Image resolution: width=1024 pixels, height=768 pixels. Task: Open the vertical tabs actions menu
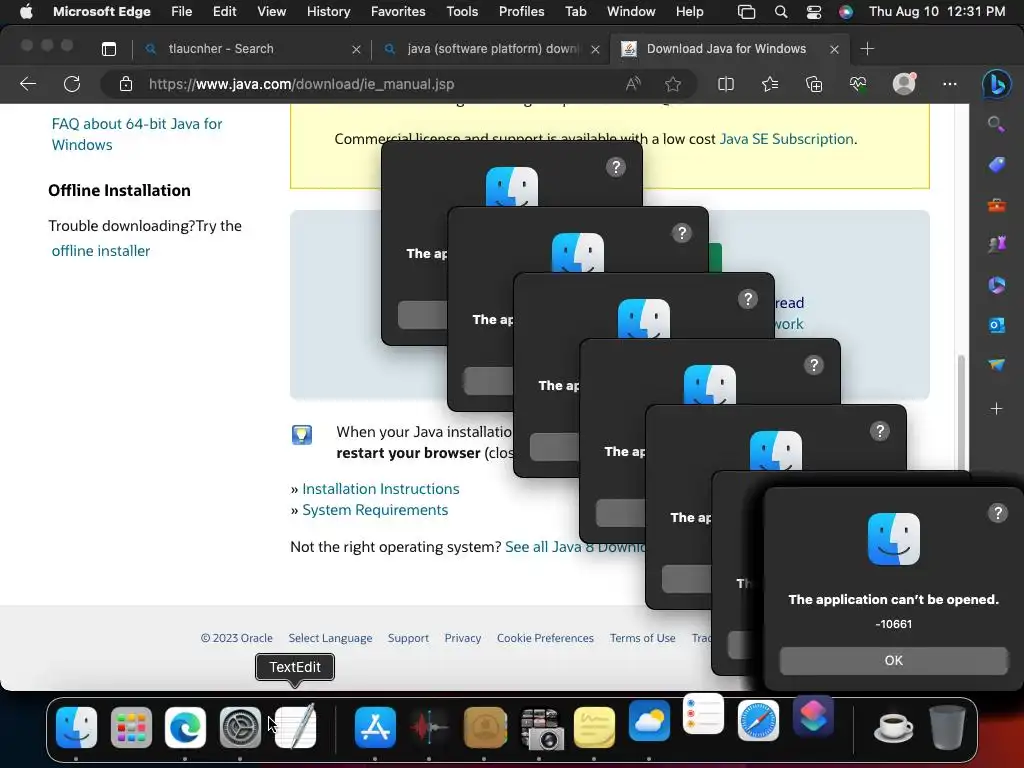tap(109, 49)
